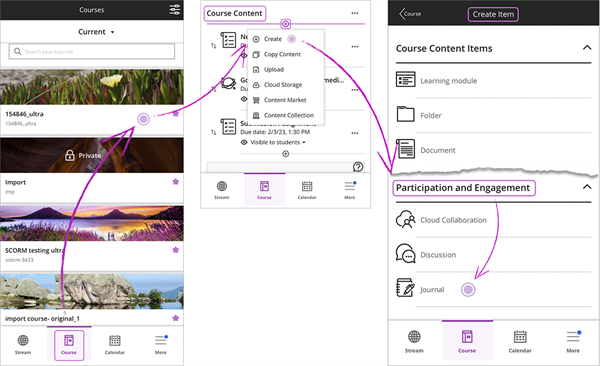Viewport: 600px width, 366px height.
Task: Open Stream tab in Create Item bottom bar
Action: 414,341
